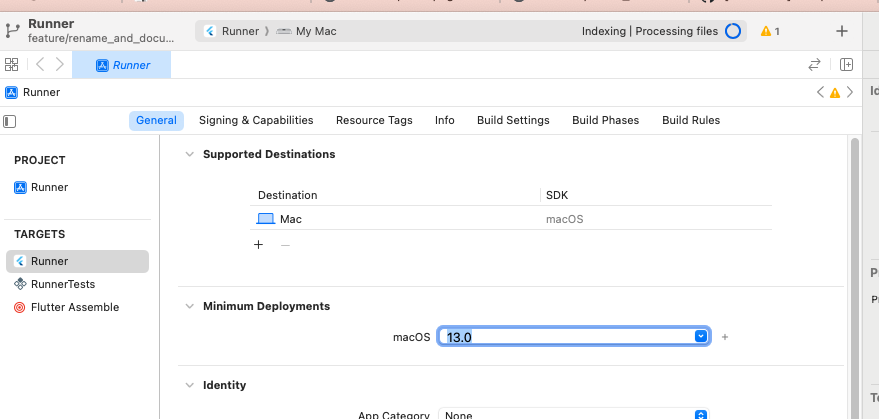
Task: Navigate back with the left chevron arrow
Action: (x=40, y=65)
